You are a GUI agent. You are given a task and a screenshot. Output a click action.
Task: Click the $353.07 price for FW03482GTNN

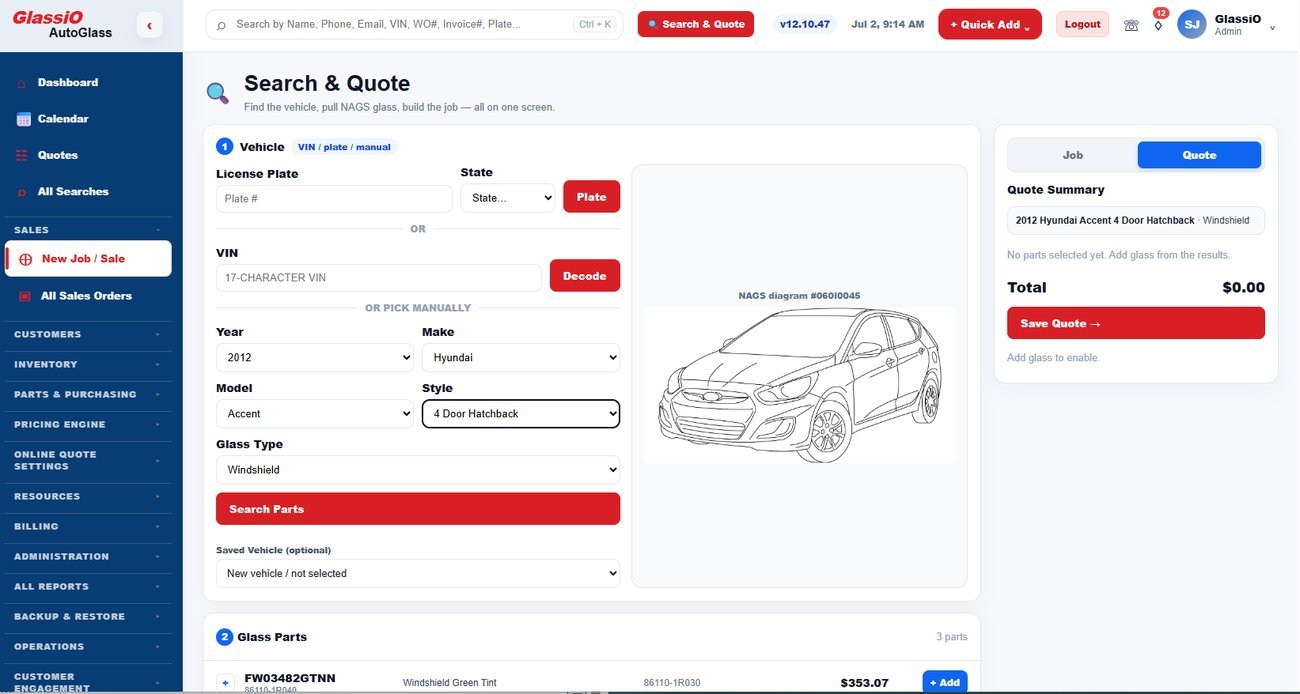pyautogui.click(x=864, y=683)
